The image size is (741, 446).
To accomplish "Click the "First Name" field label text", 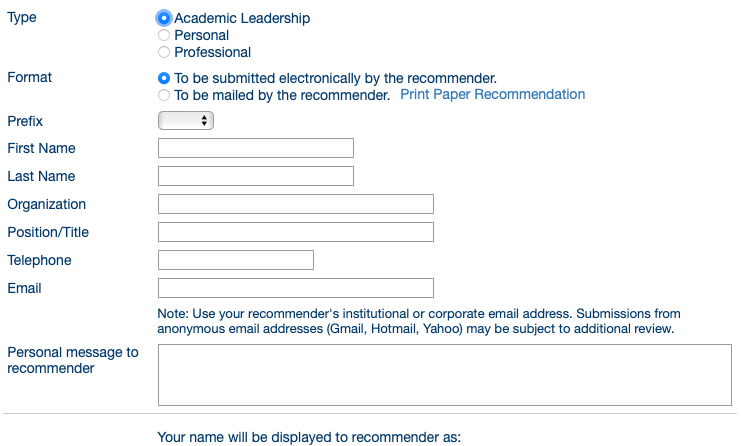I will click(x=41, y=148).
